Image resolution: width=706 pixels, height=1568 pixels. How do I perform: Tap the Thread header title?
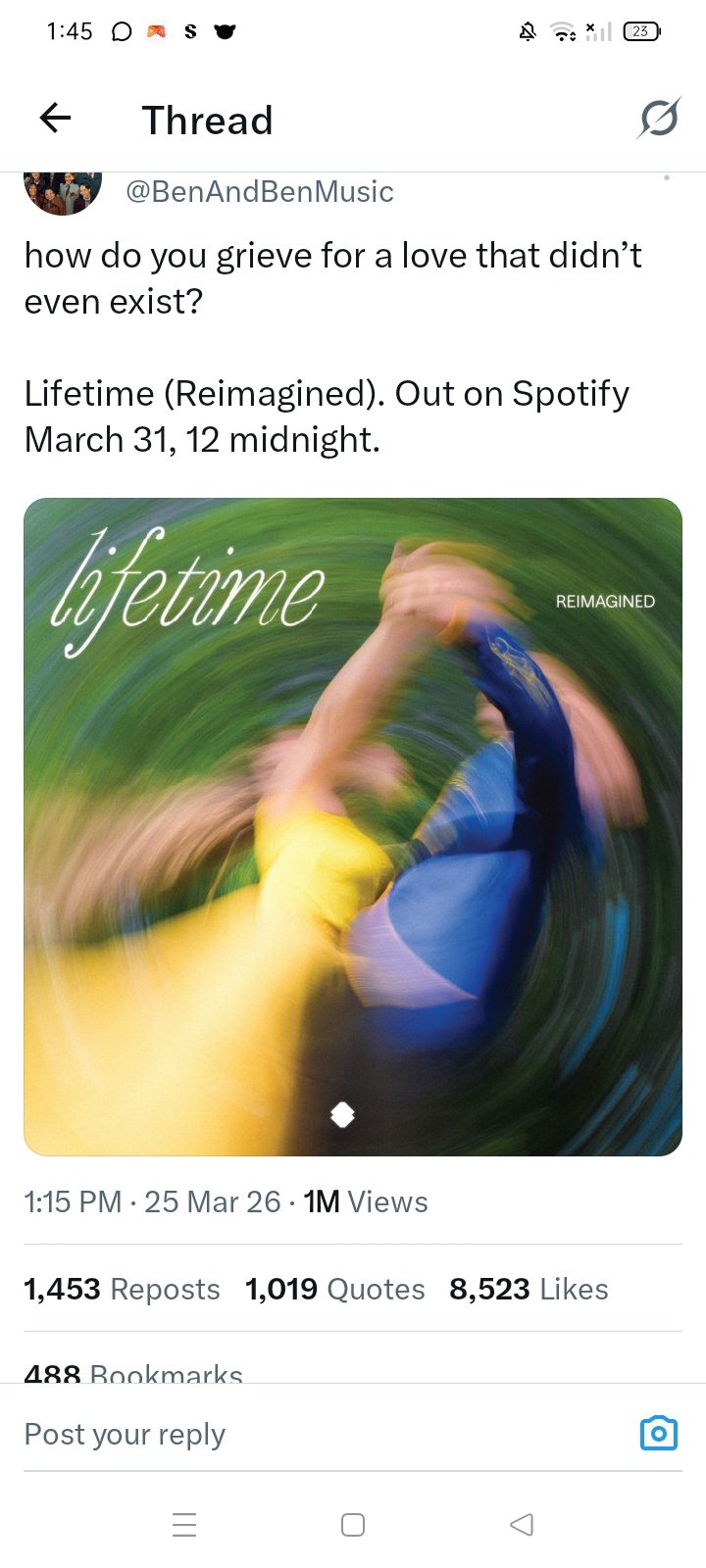208,120
